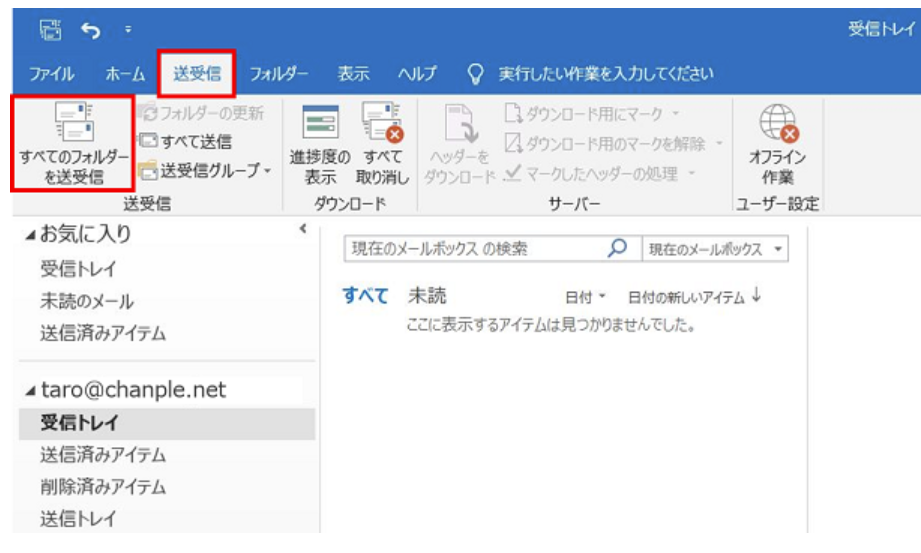Viewport: 921px width, 553px height.
Task: Select 受信トレイ under お気に入り
Action: 78,269
